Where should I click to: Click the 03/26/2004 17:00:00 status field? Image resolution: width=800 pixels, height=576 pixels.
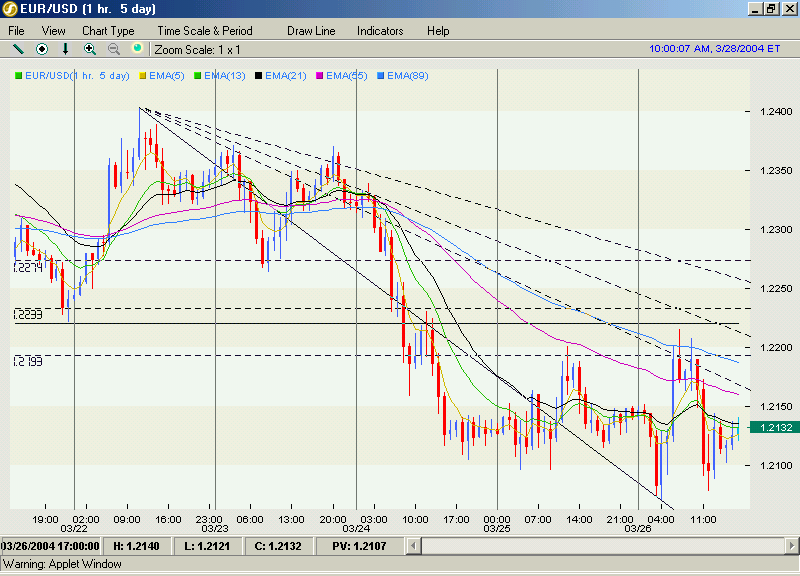click(x=51, y=546)
